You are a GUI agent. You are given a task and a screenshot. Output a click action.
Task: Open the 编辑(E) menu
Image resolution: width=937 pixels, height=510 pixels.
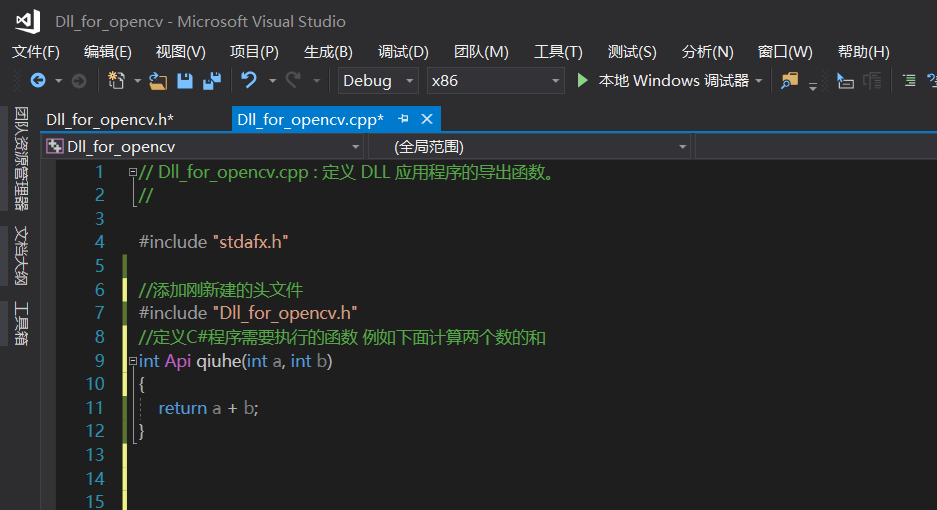(108, 52)
